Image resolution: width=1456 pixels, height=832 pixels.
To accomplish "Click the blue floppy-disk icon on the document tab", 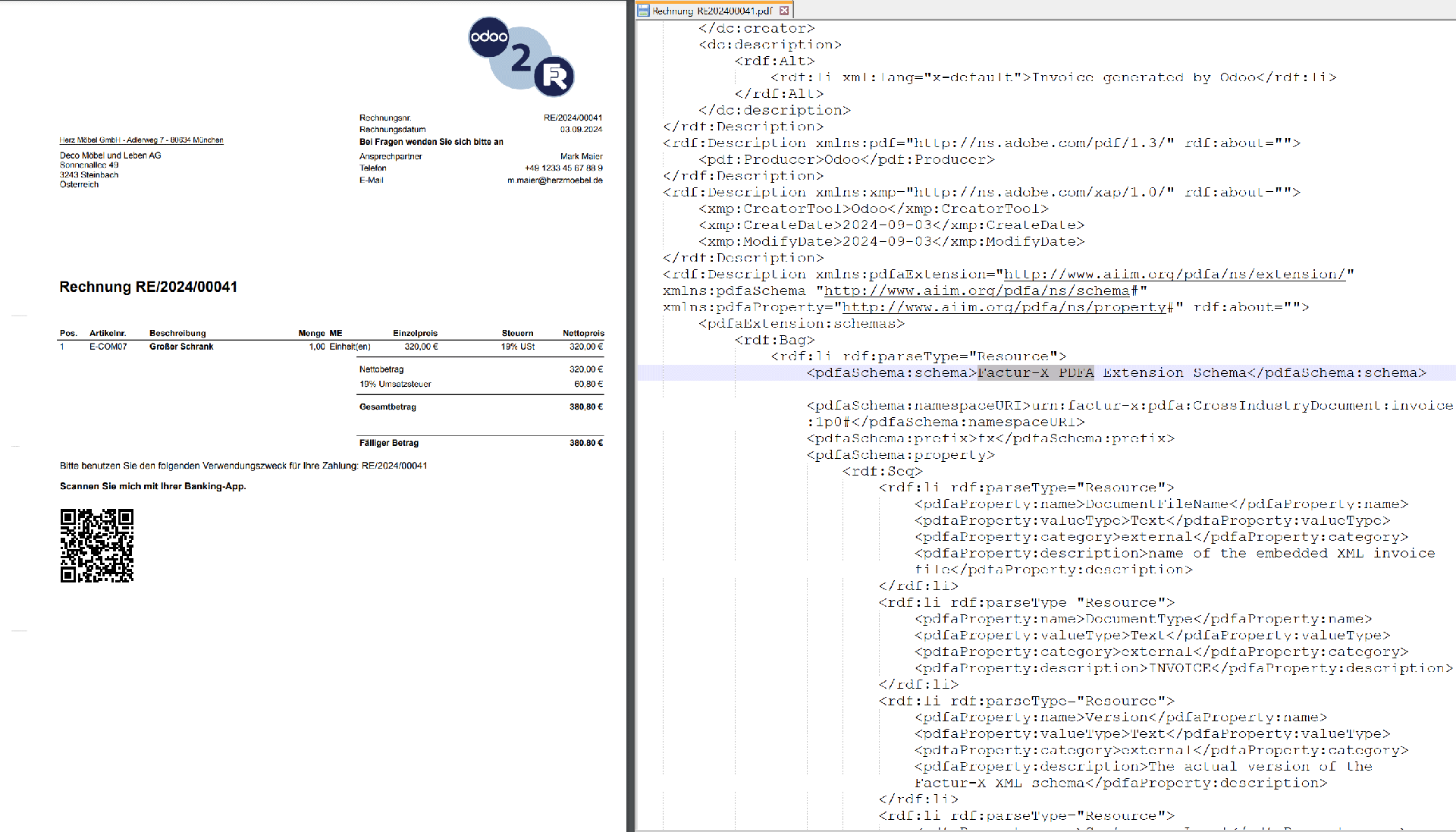I will tap(644, 11).
